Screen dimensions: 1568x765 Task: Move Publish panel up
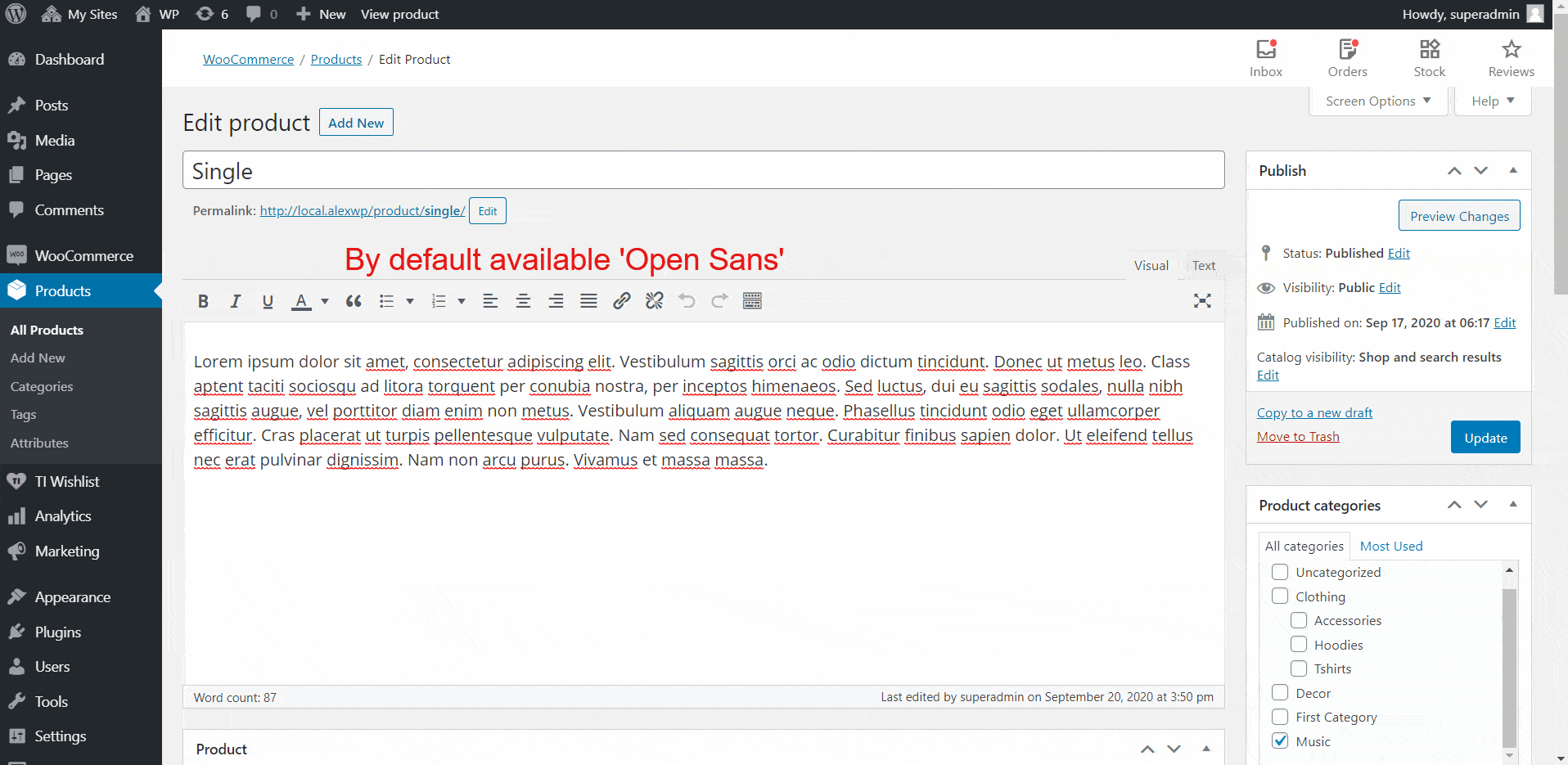click(1454, 171)
